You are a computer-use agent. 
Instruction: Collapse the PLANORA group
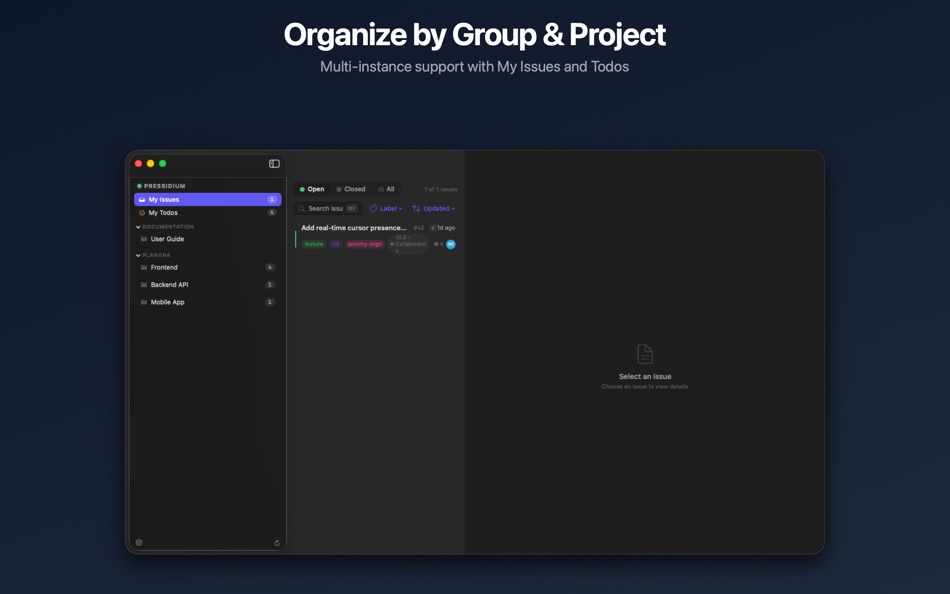[x=138, y=255]
